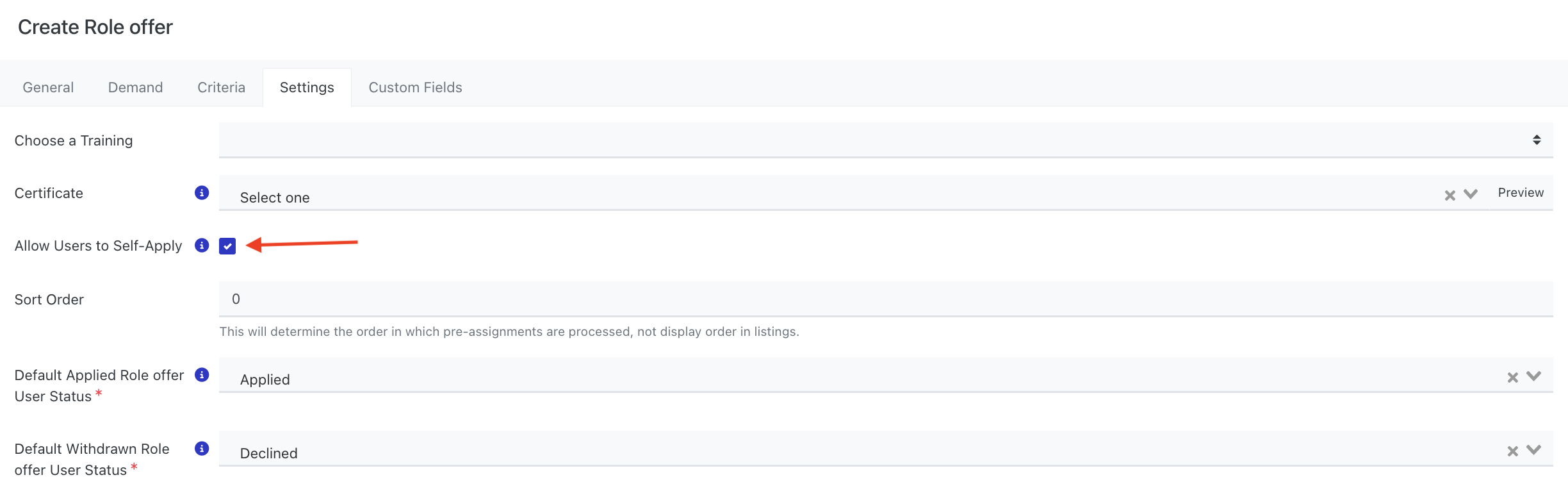Expand the Certificate dropdown chevron
The width and height of the screenshot is (1568, 491).
pos(1471,194)
